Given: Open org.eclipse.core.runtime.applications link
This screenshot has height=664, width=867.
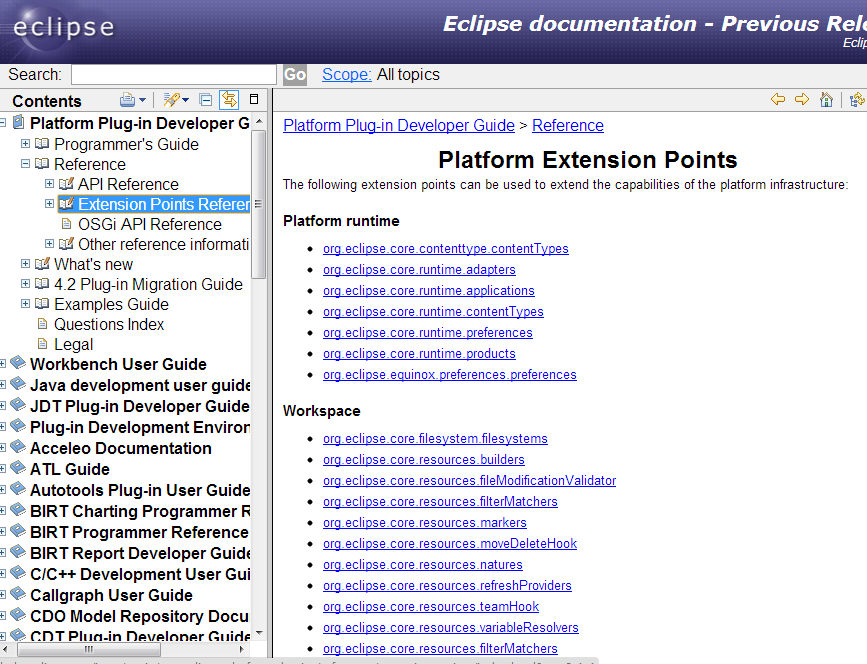Looking at the screenshot, I should [429, 291].
